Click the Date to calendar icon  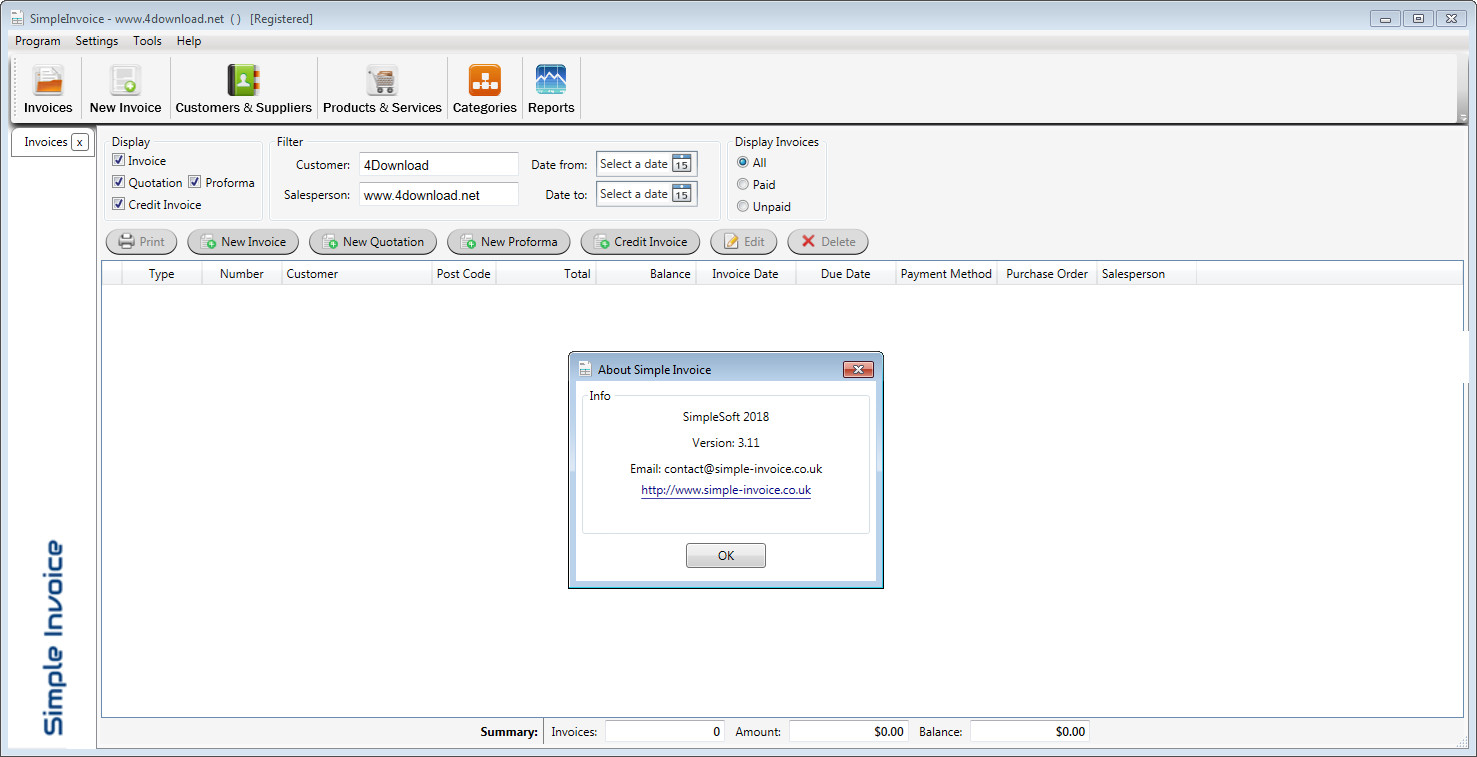(682, 194)
